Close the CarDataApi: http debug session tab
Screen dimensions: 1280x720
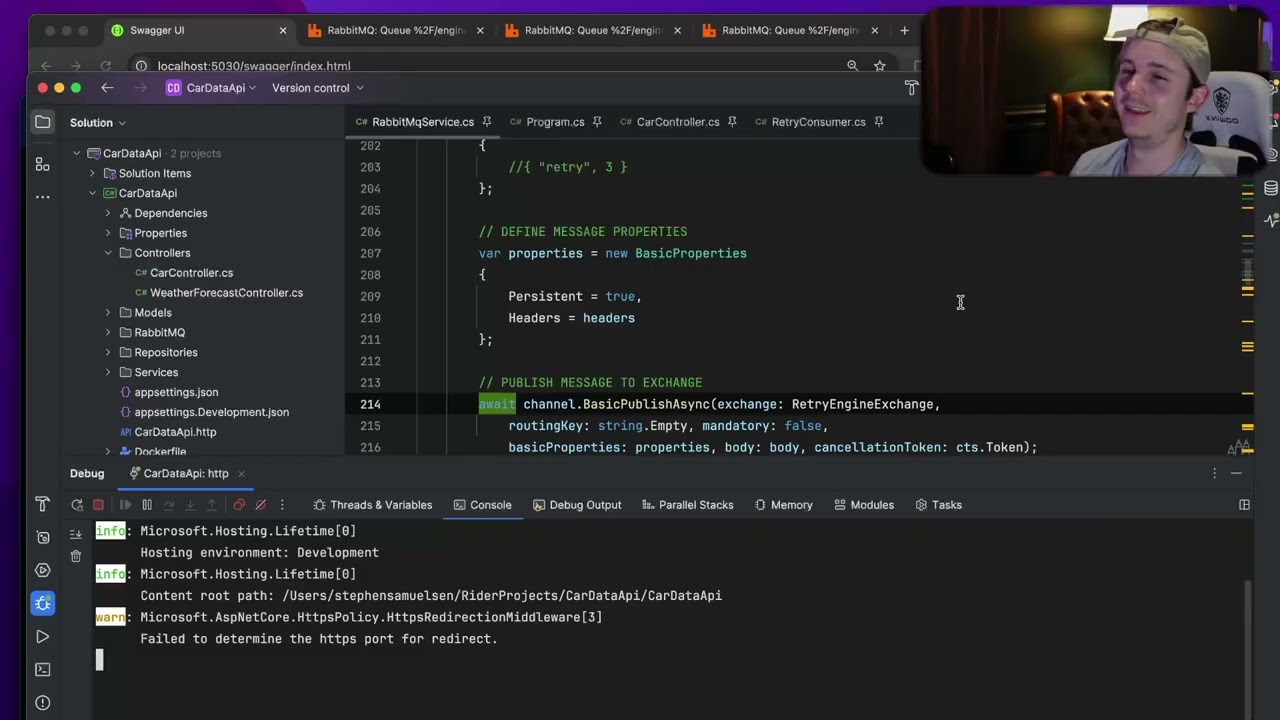241,474
